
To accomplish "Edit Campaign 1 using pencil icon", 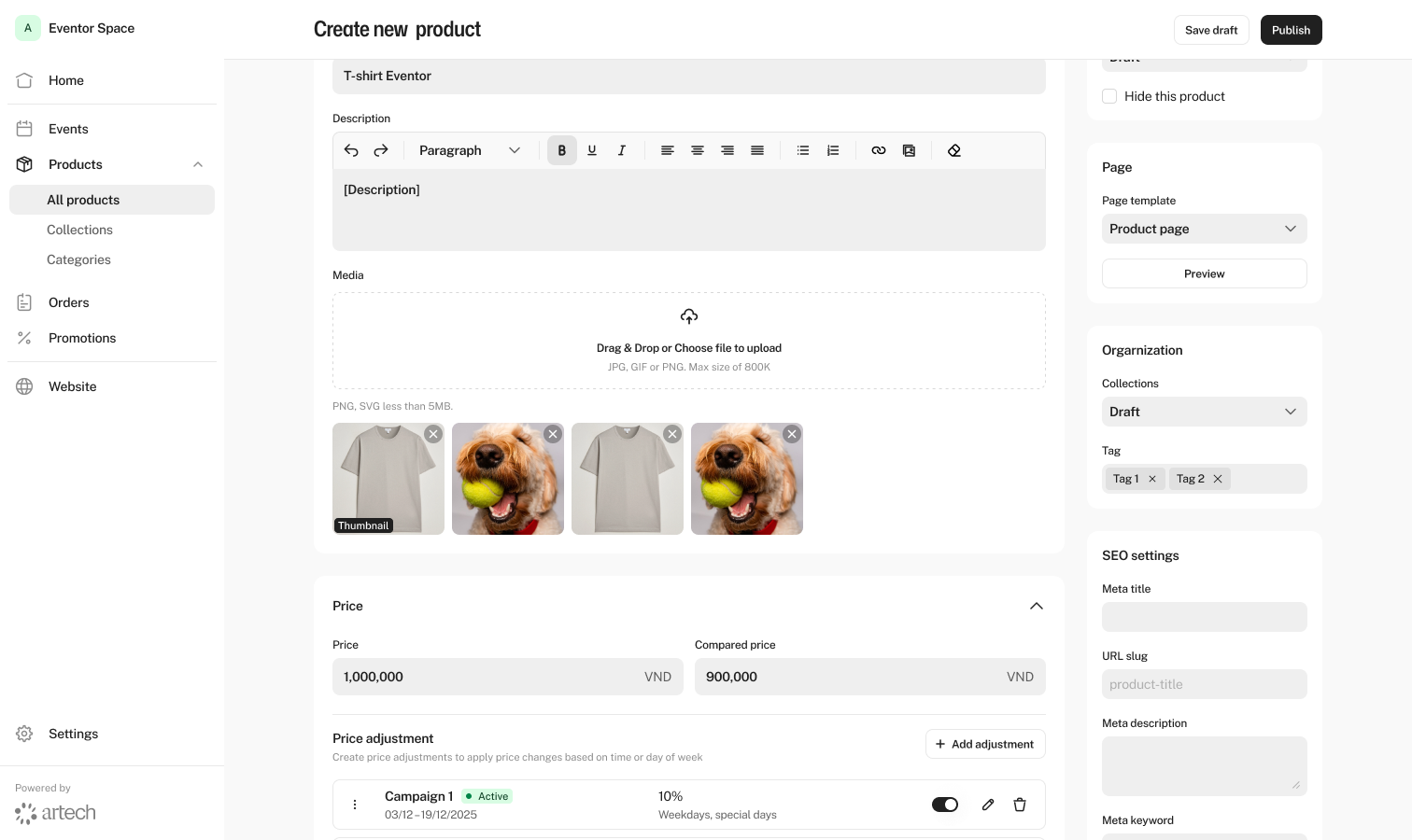I will (988, 805).
